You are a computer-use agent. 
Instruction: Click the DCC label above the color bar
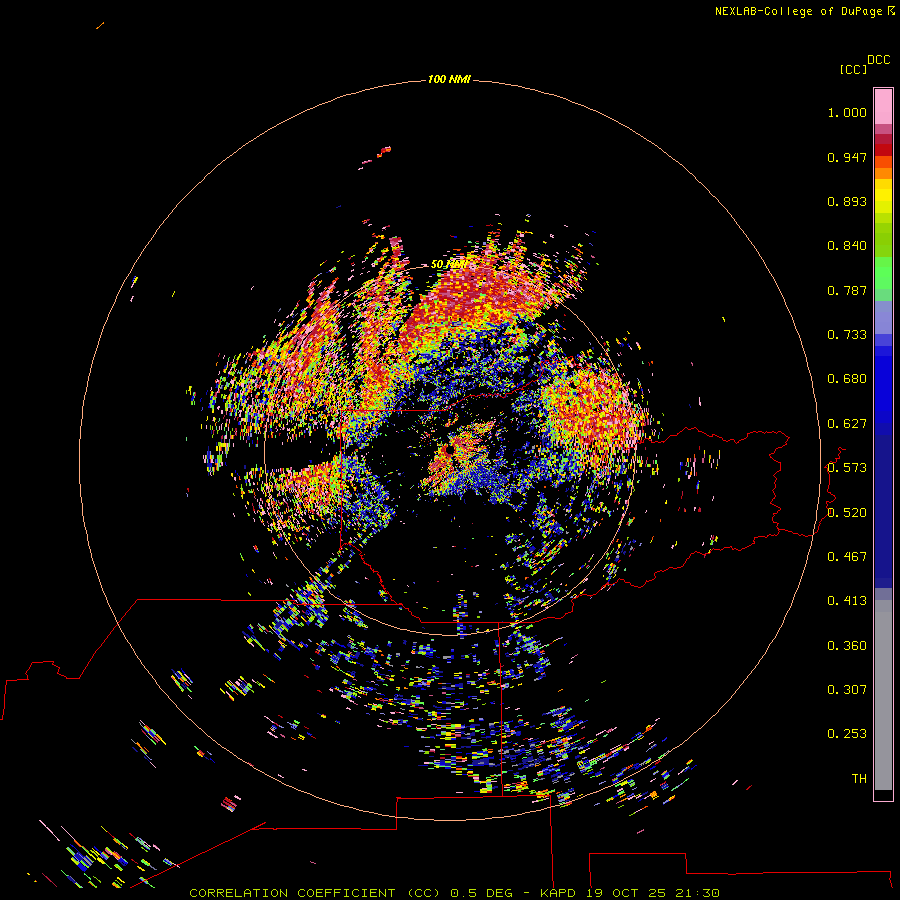click(878, 60)
